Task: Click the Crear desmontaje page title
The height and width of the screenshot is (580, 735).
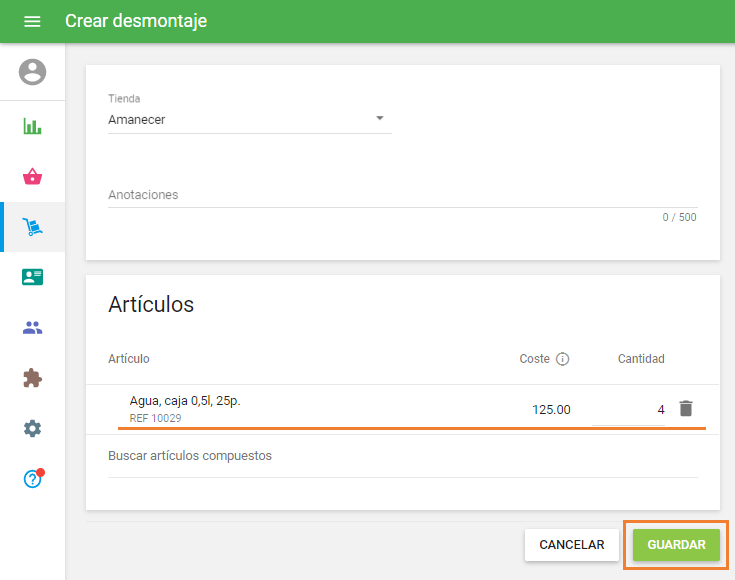Action: pyautogui.click(x=136, y=21)
